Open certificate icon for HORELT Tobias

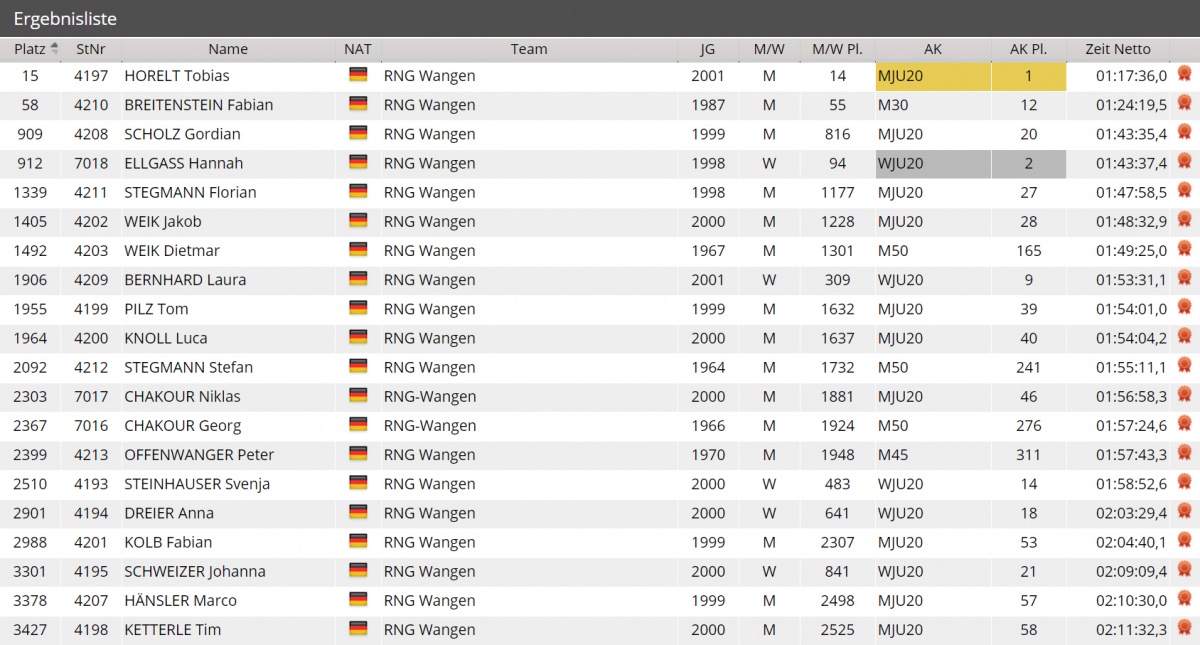point(1185,74)
